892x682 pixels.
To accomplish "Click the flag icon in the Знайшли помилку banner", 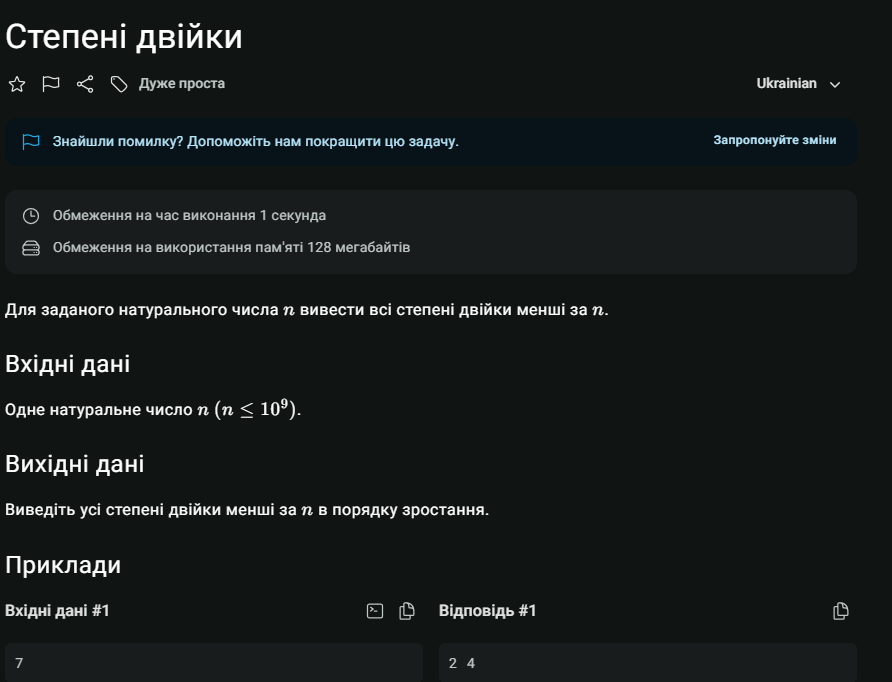I will coord(31,142).
